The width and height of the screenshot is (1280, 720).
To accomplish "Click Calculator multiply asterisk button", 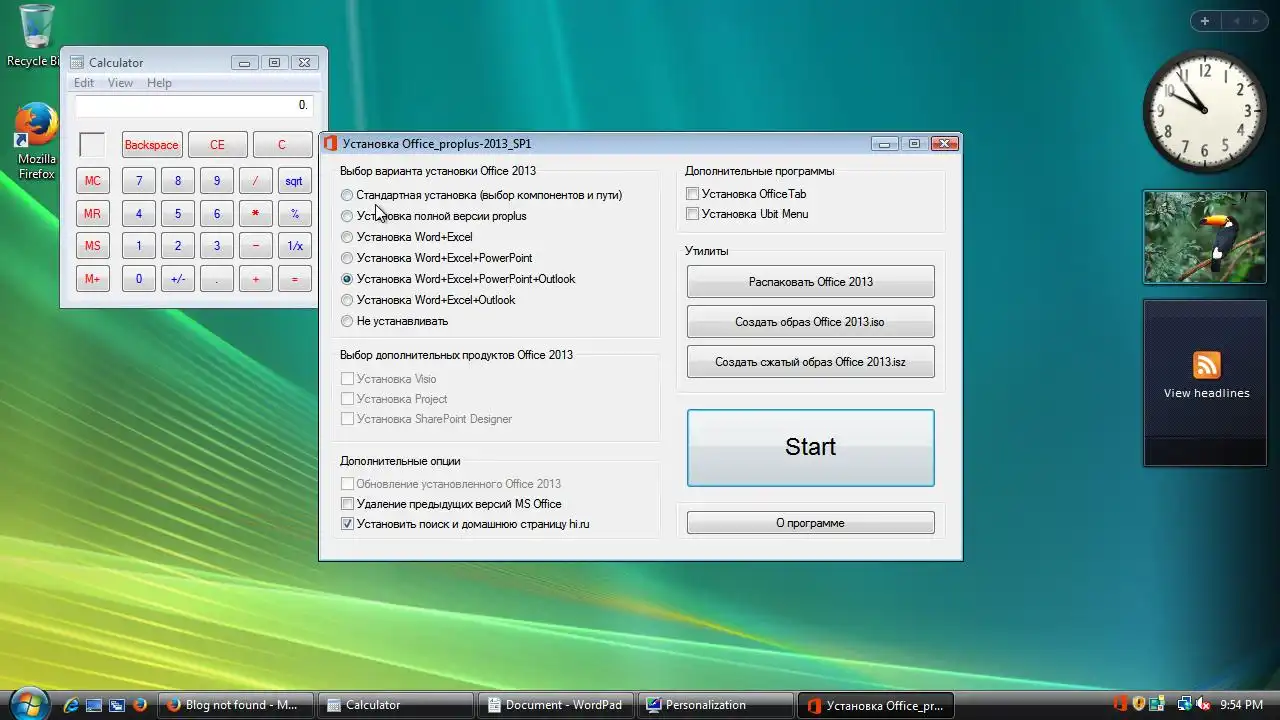I will [255, 214].
